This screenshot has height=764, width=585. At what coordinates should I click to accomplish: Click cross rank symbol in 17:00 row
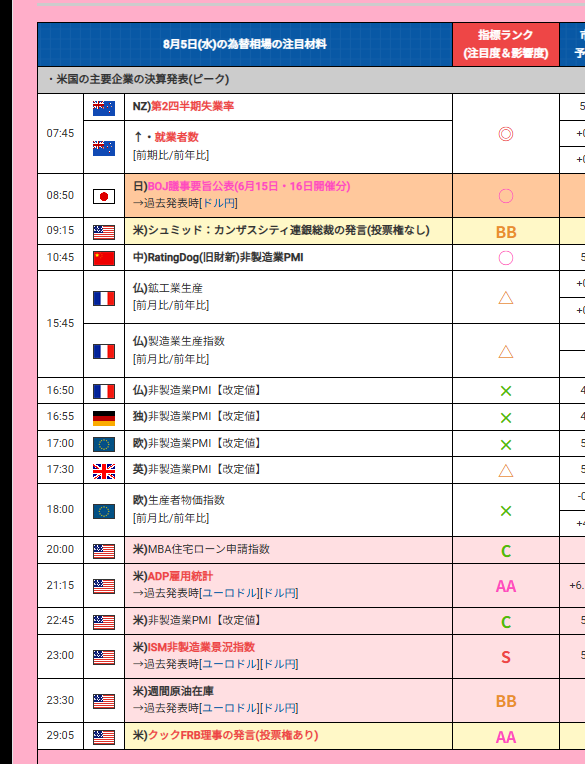[x=506, y=444]
